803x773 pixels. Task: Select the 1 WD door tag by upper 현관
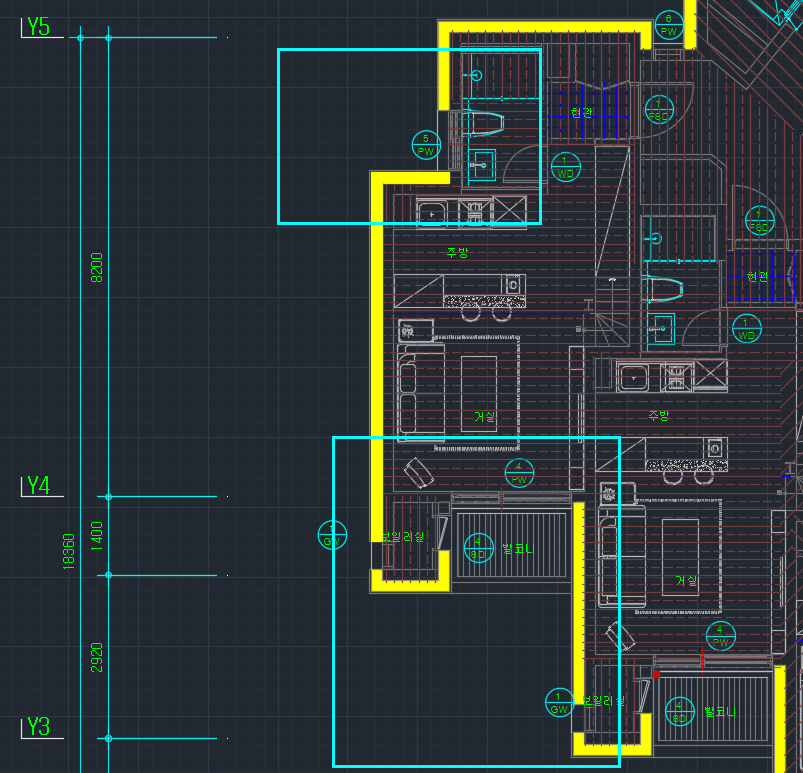pyautogui.click(x=565, y=166)
